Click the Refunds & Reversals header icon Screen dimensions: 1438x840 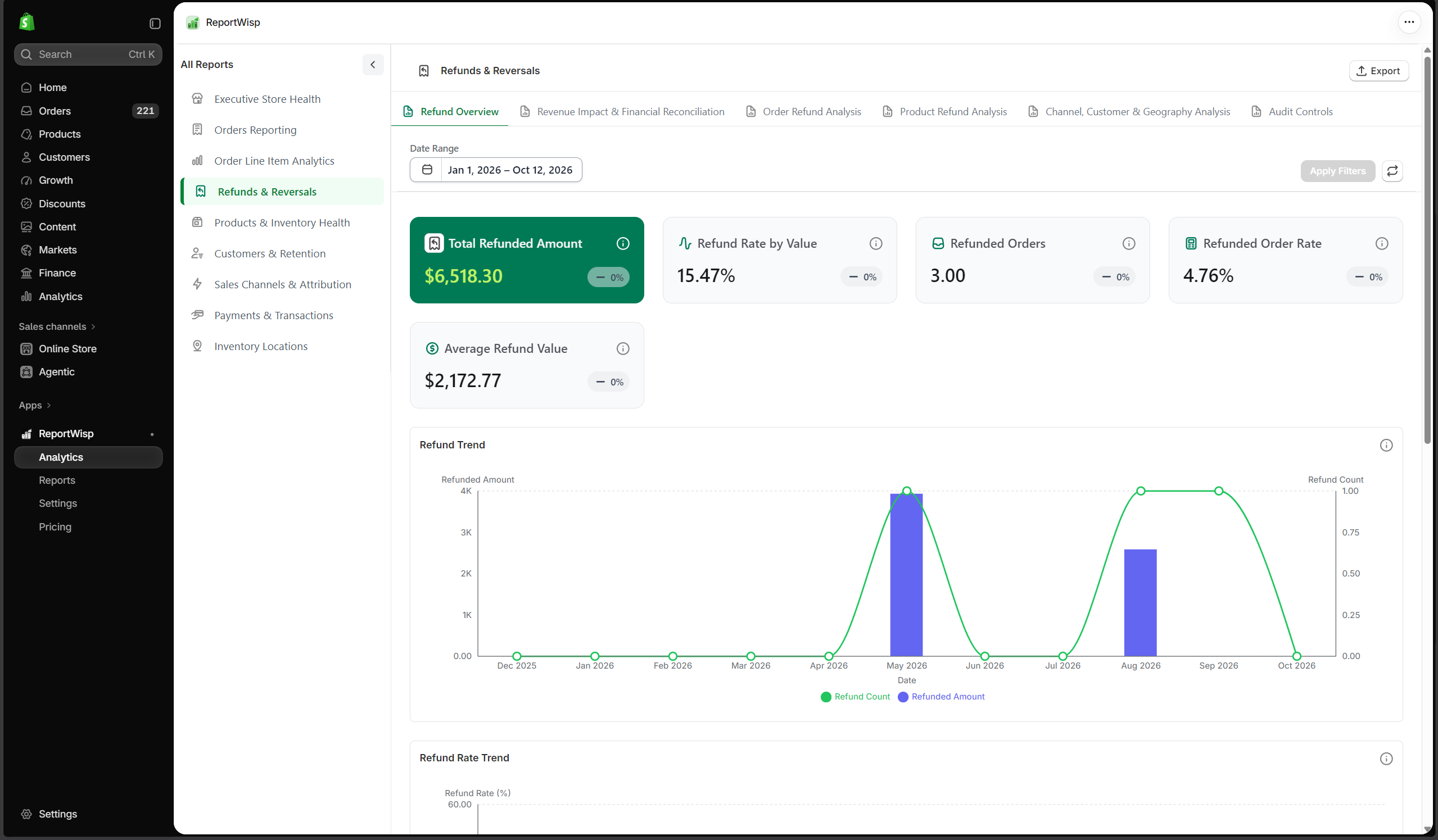(423, 71)
